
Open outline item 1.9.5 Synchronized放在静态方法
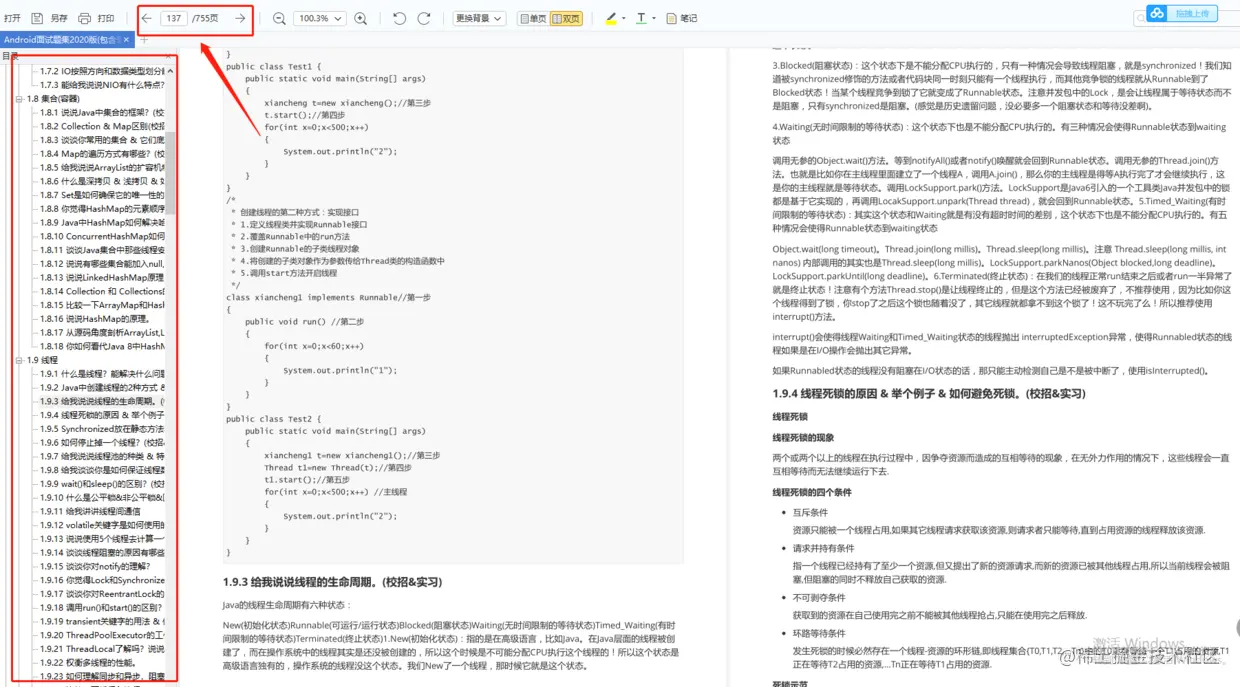[x=102, y=428]
